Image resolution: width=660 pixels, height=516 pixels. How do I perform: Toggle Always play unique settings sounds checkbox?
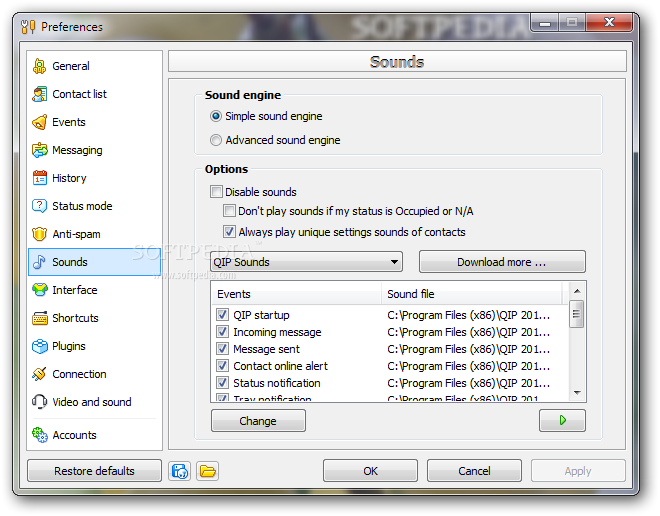click(x=229, y=232)
